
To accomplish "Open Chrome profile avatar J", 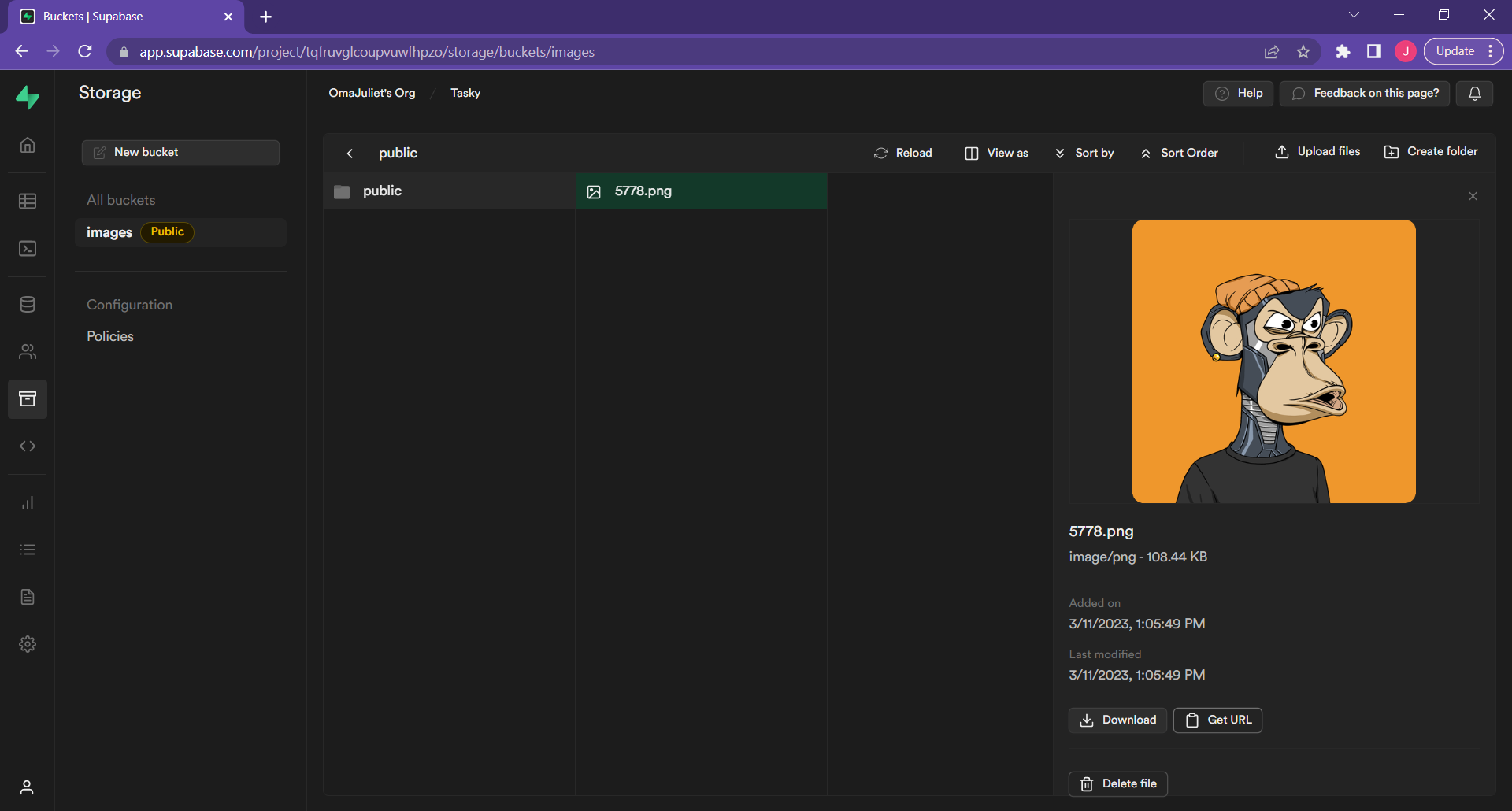I will coord(1406,51).
